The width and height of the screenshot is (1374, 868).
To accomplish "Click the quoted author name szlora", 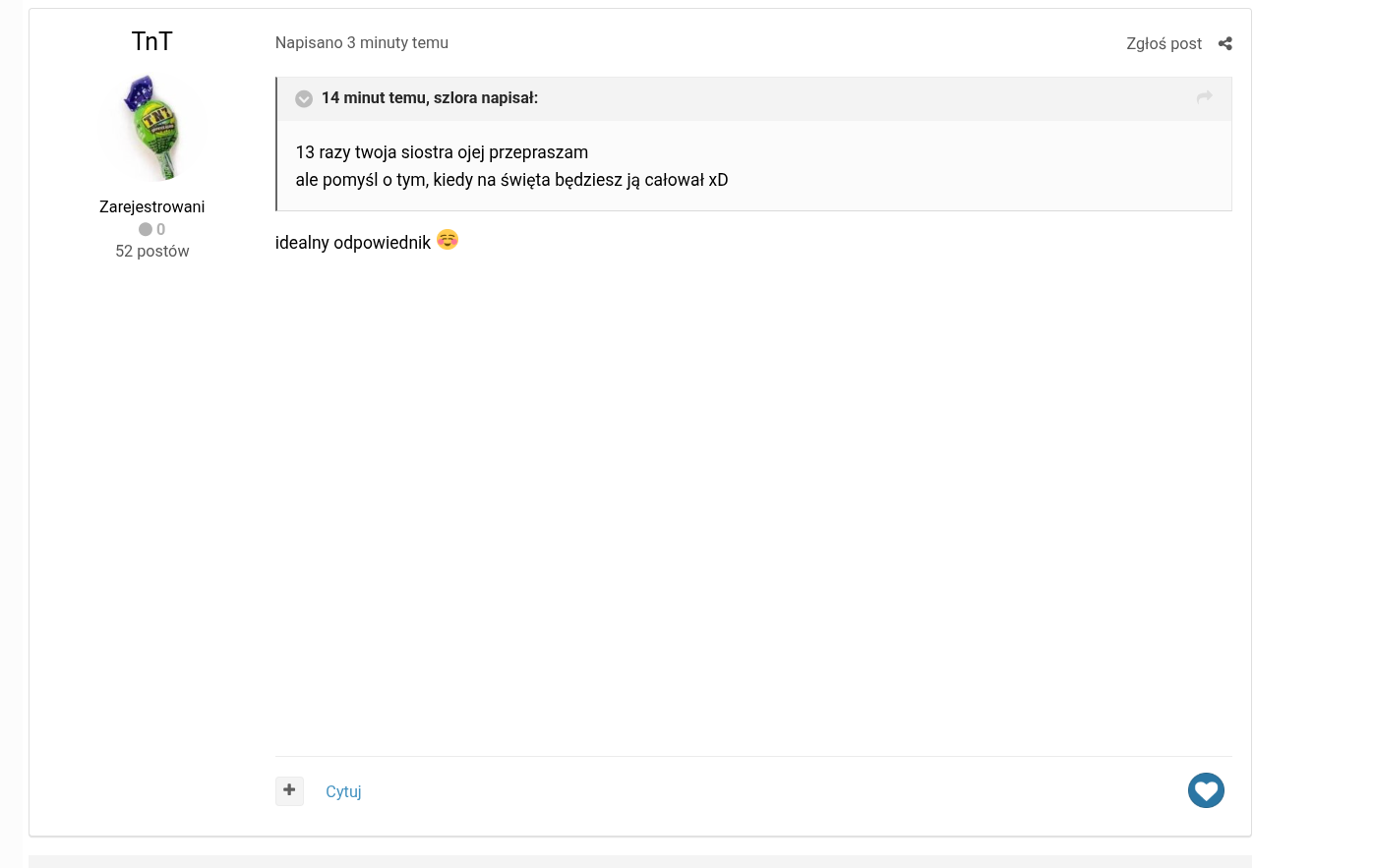I will [x=455, y=98].
